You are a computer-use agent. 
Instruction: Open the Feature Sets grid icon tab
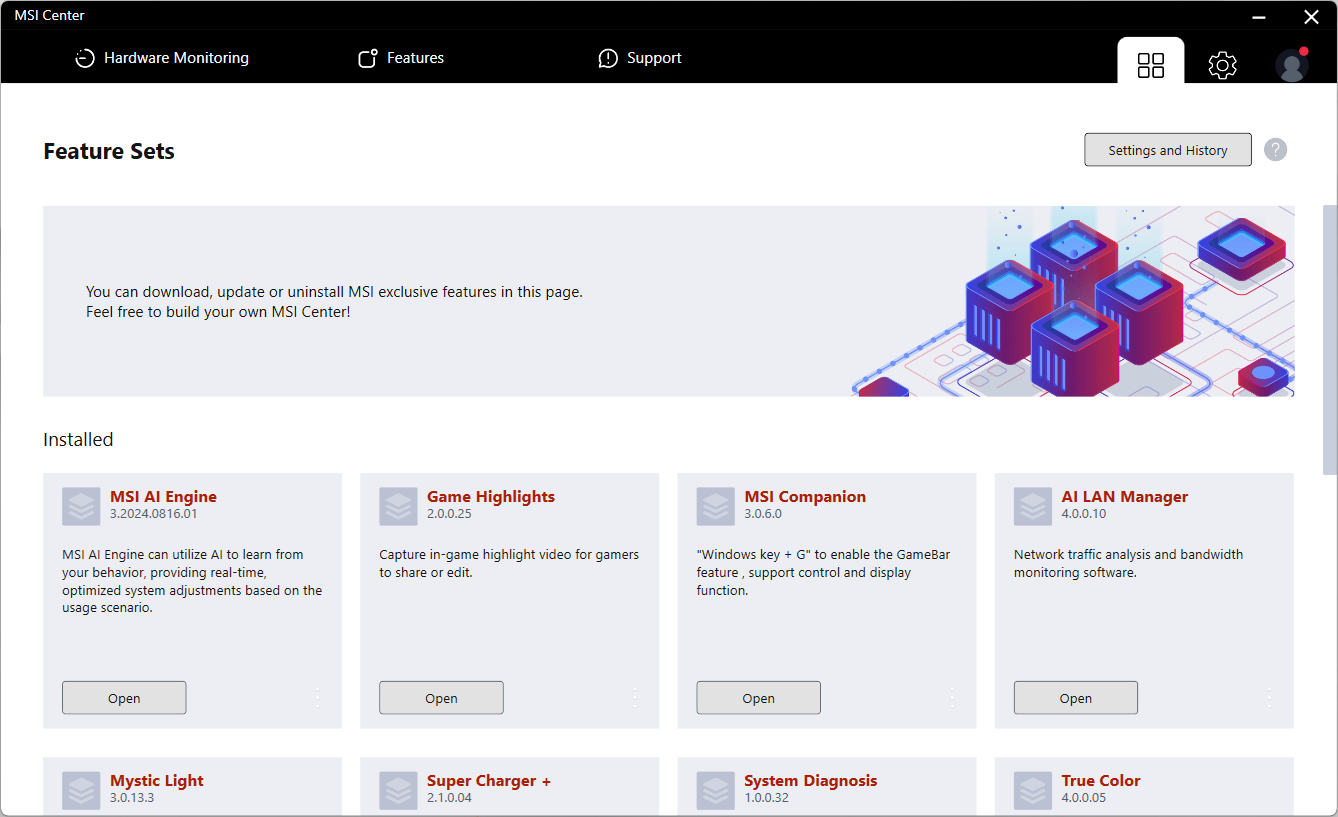point(1151,65)
